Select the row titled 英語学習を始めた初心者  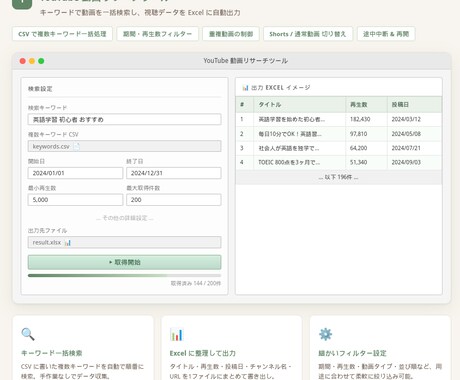[339, 119]
